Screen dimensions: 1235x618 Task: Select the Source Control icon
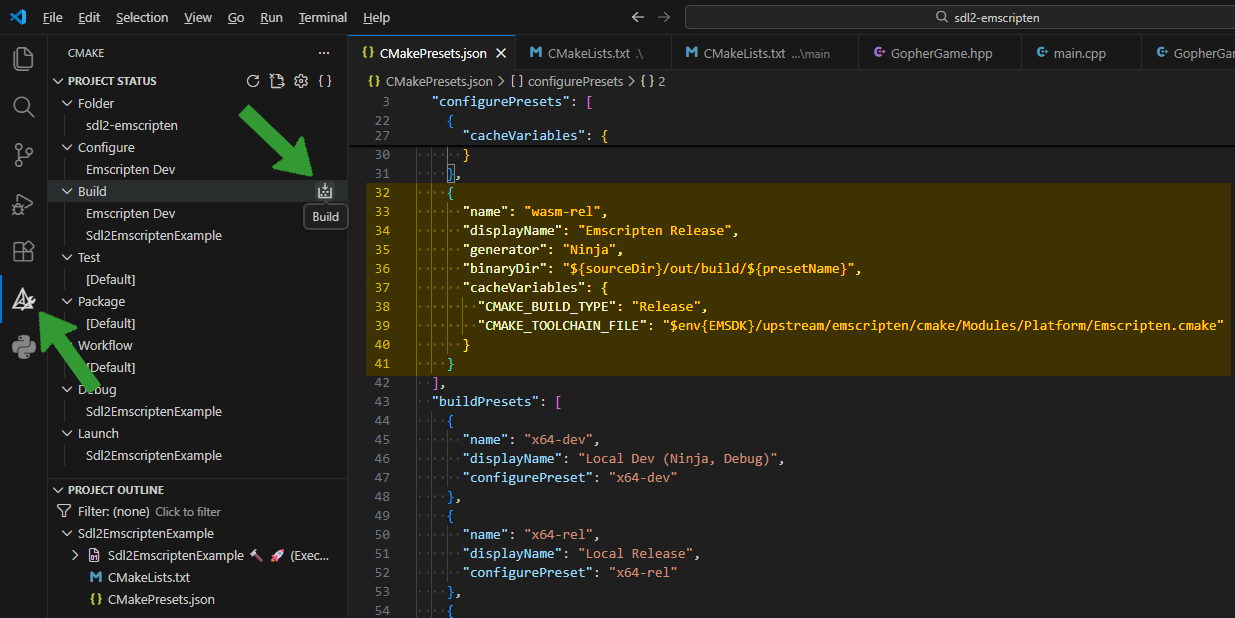(23, 155)
